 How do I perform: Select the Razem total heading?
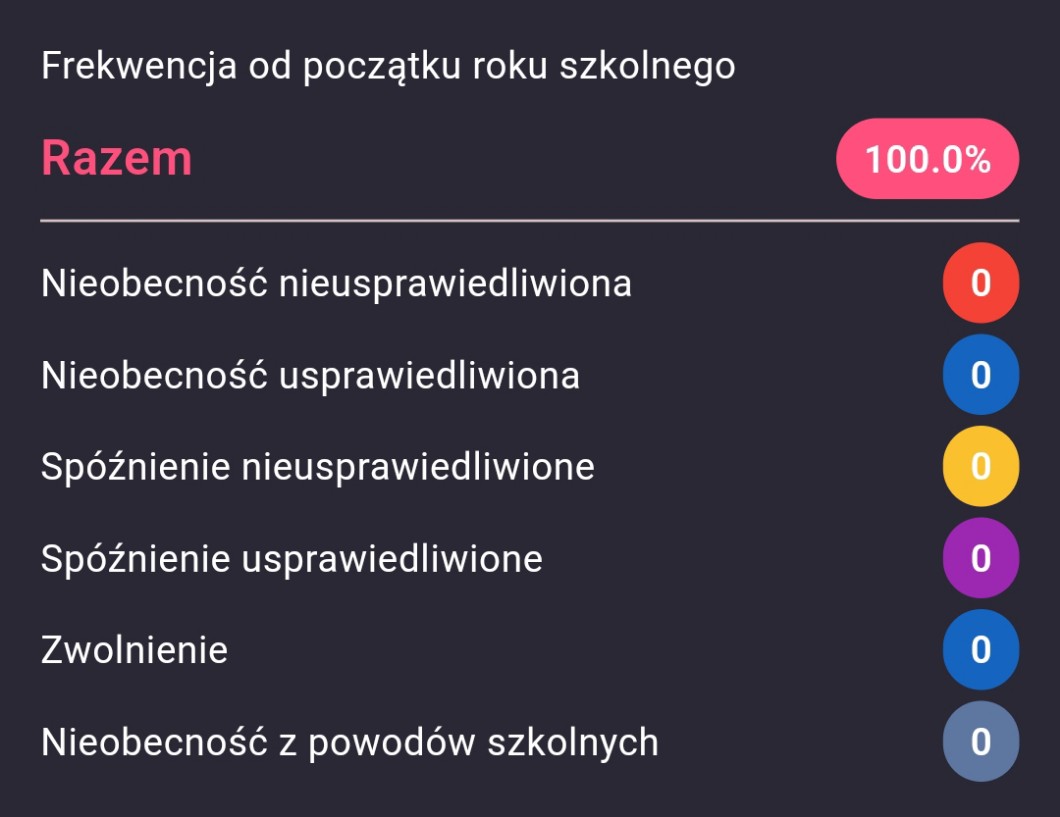pyautogui.click(x=116, y=158)
